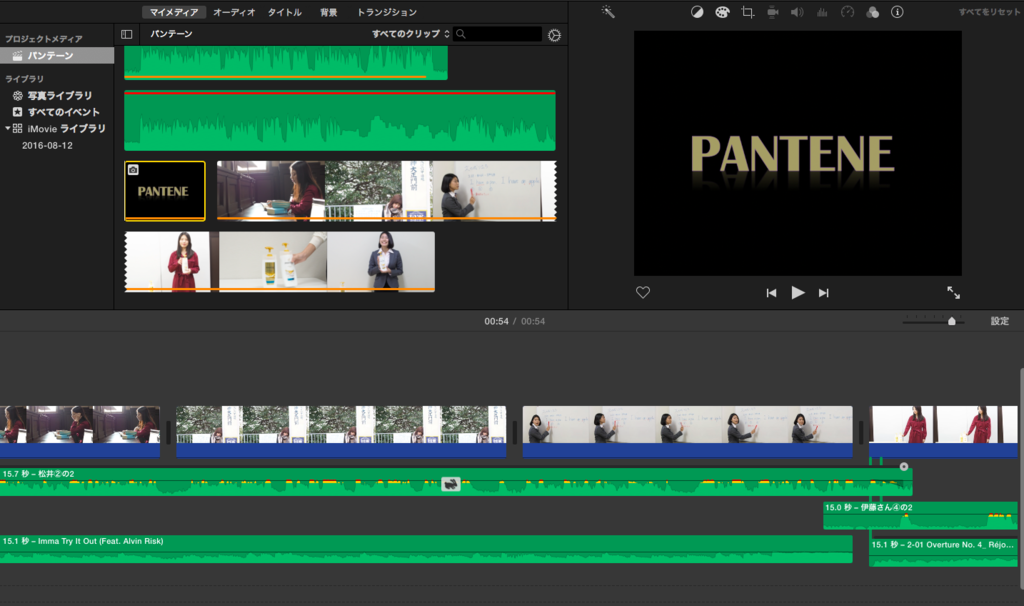
Task: Open the clip information icon
Action: [x=897, y=12]
